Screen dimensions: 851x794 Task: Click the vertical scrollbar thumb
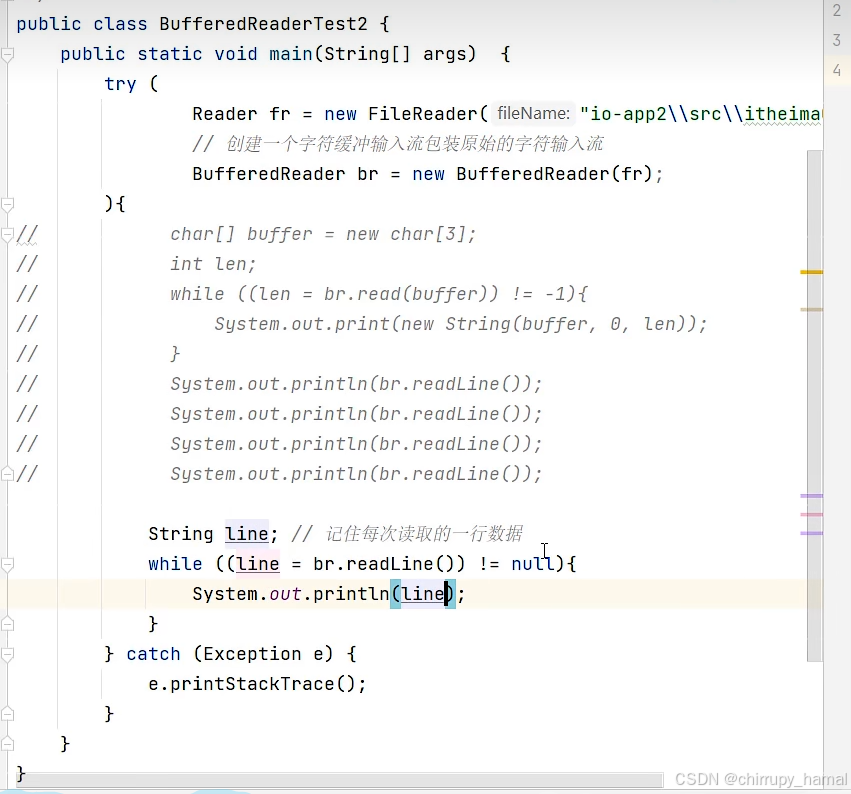pyautogui.click(x=814, y=406)
